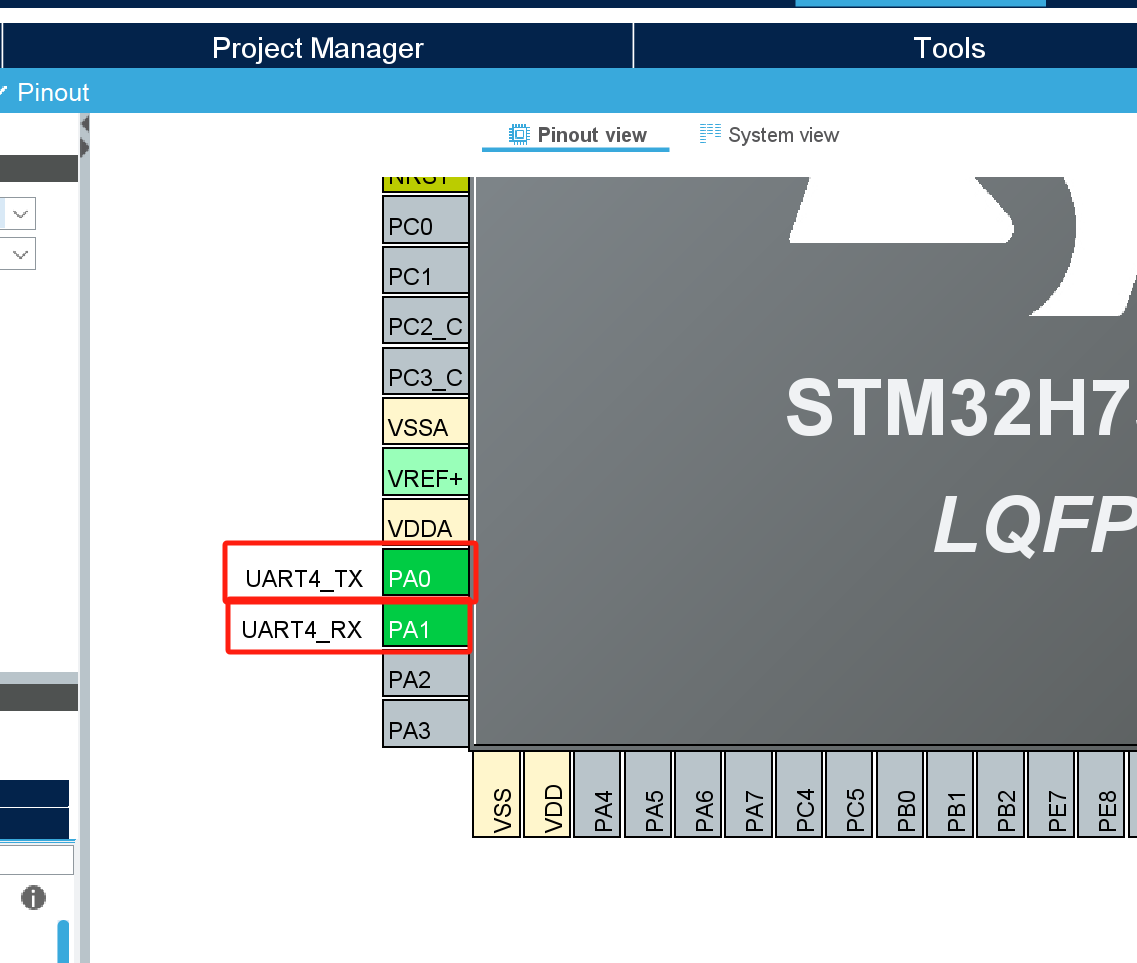This screenshot has height=963, width=1137.
Task: Select the PA2 pin on the chip
Action: pos(425,677)
